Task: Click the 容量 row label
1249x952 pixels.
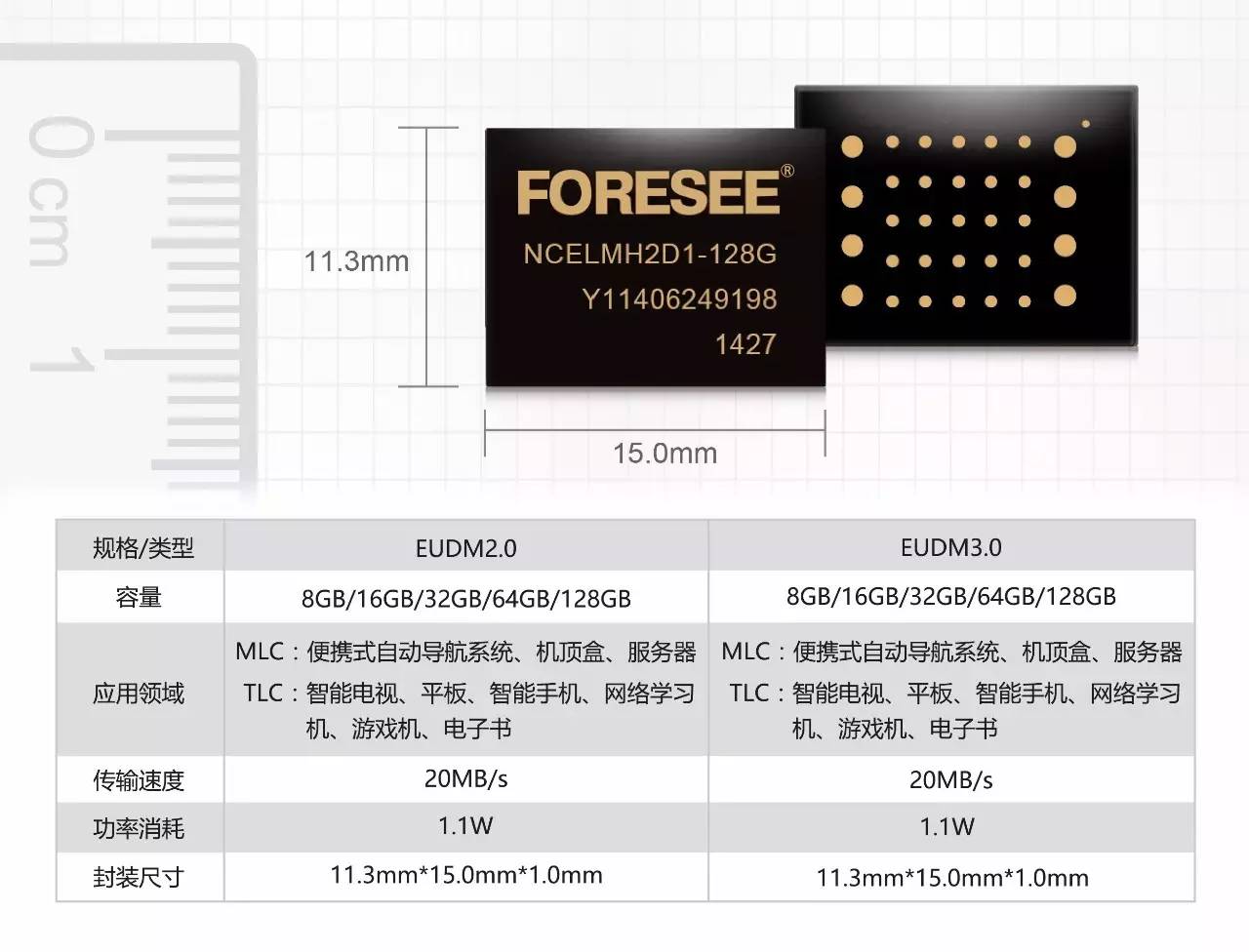Action: coord(139,598)
